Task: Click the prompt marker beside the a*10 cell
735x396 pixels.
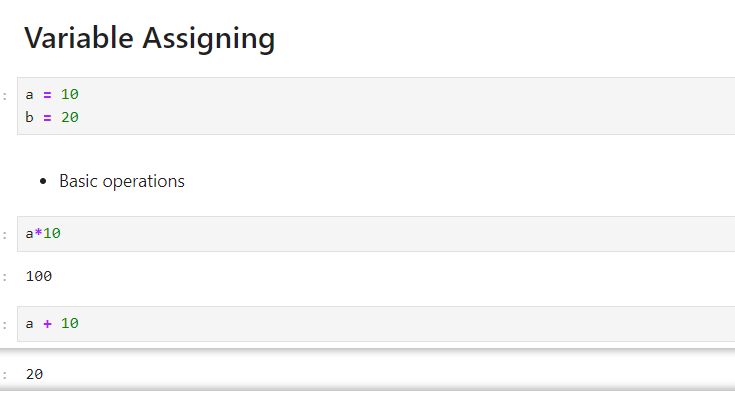Action: (x=5, y=235)
